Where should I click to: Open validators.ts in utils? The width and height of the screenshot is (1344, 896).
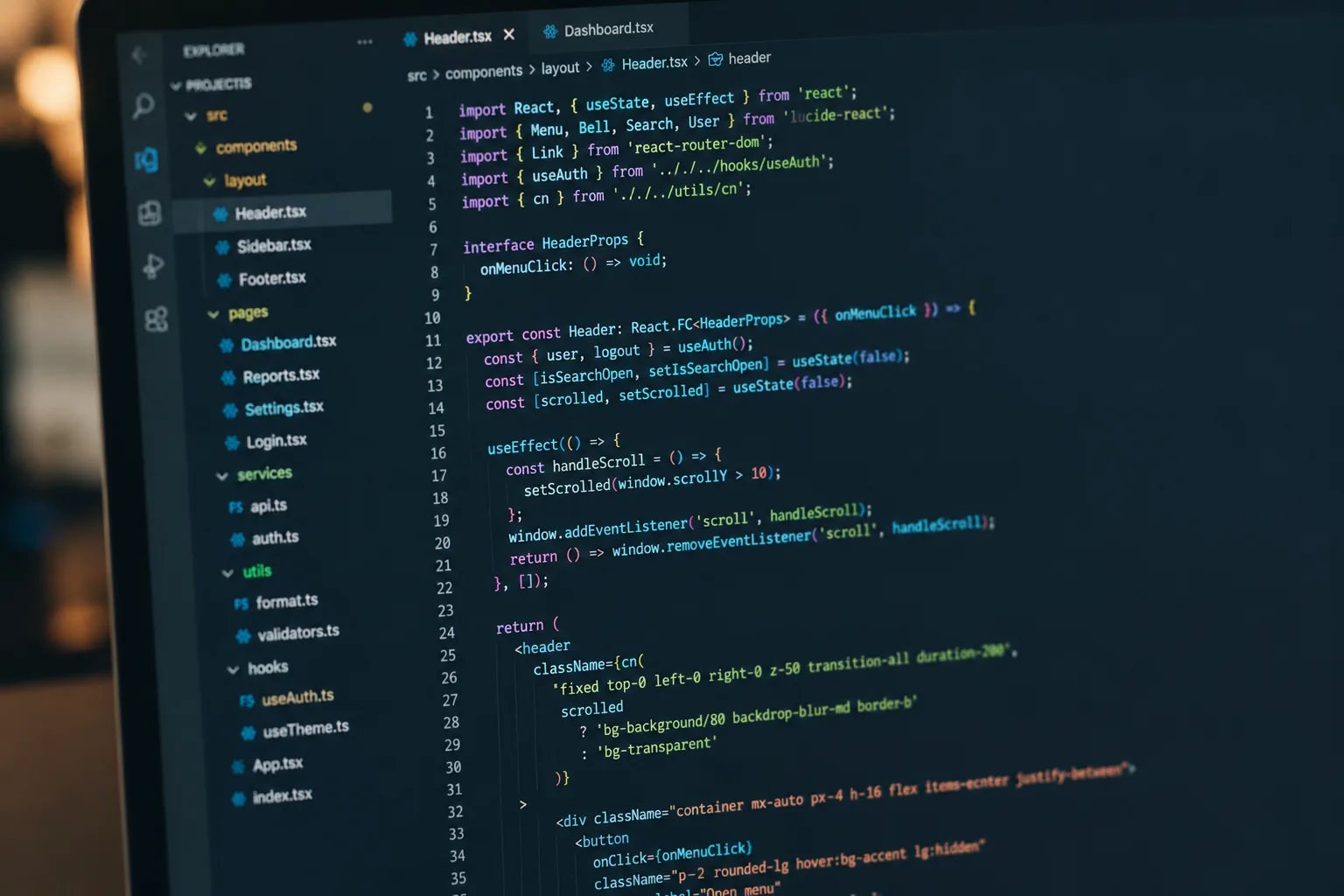click(298, 633)
